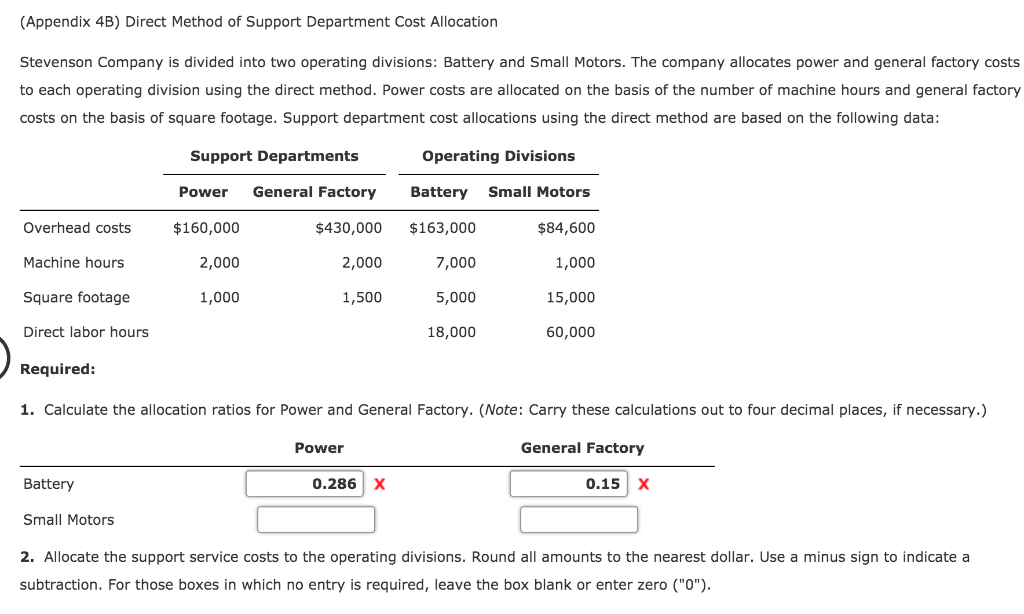
Task: Select the Square footage row label
Action: pos(76,297)
